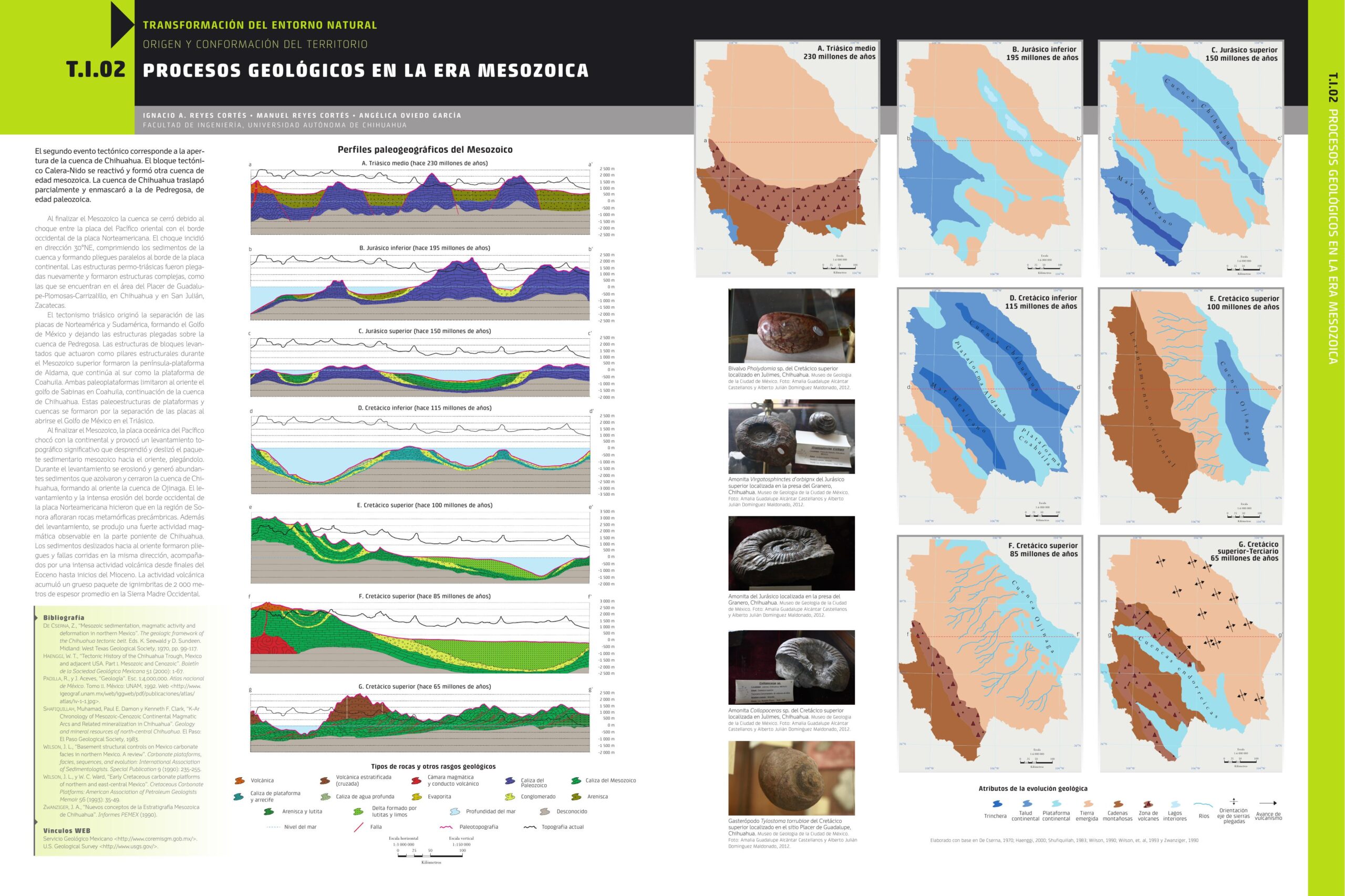Screen dimensions: 1345x896
Task: Click the Caliza de plataforma y arrecife icon
Action: 239,797
